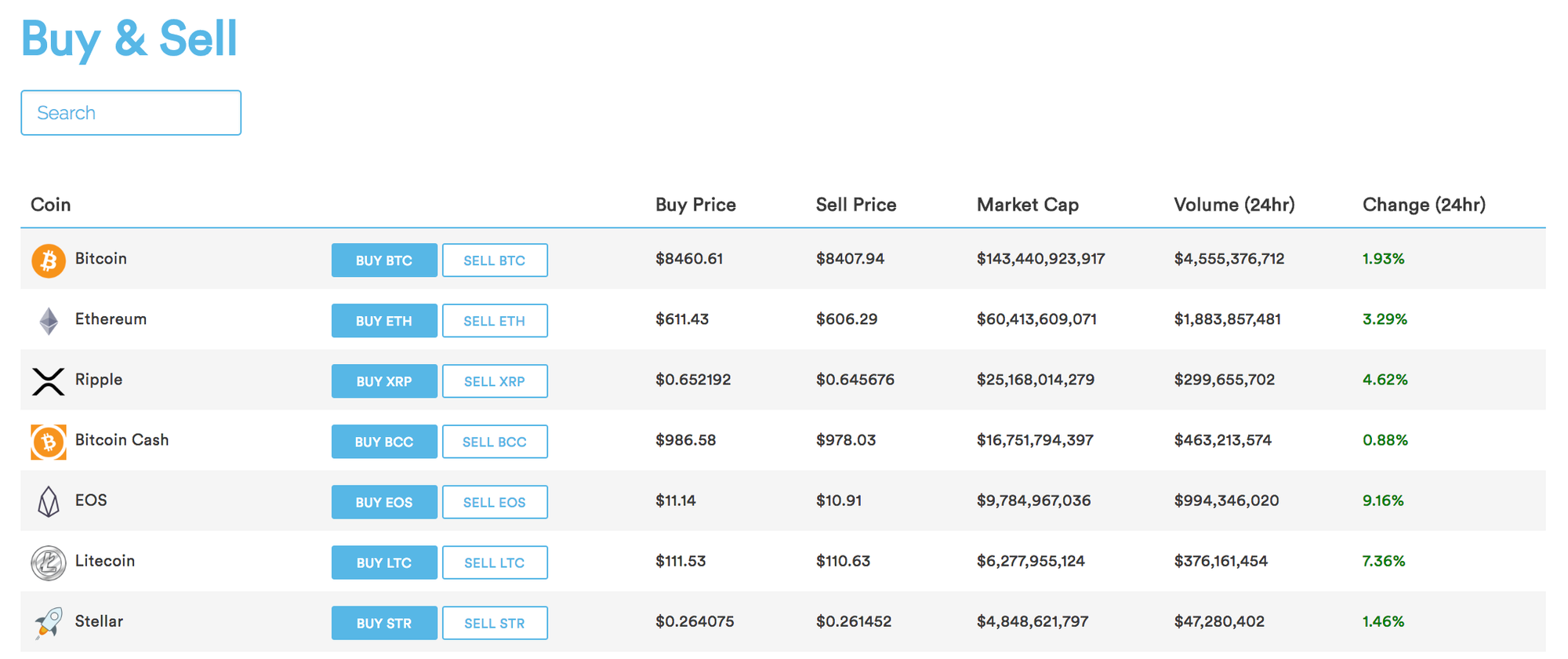Click the Bitcoin coin logo
This screenshot has width=1568, height=659.
point(49,260)
